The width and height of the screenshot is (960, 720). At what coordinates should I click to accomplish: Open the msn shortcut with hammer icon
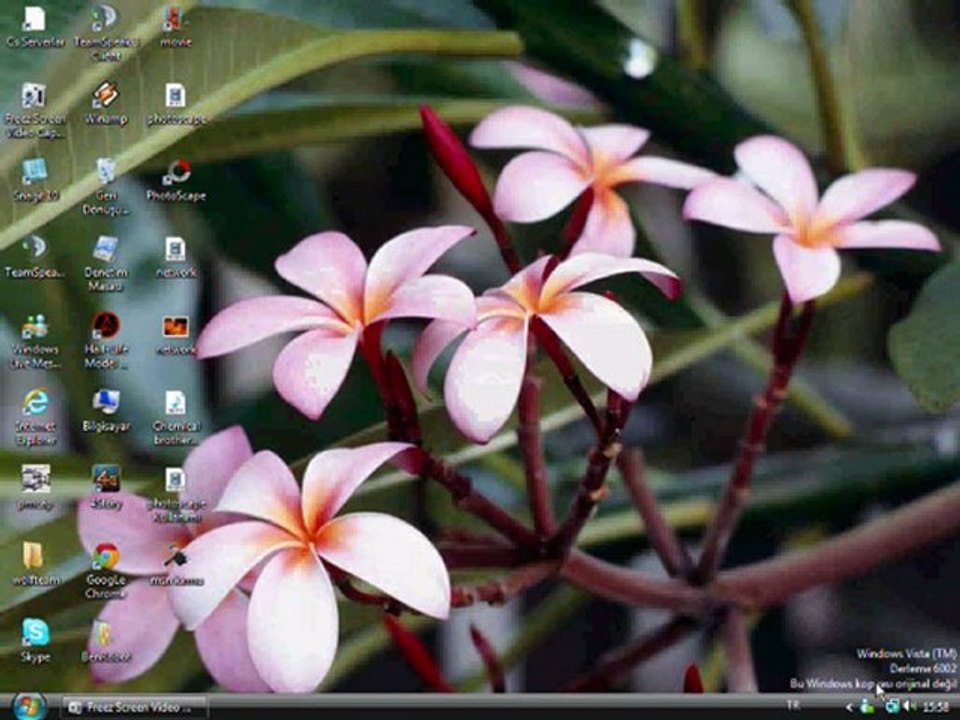pyautogui.click(x=176, y=564)
